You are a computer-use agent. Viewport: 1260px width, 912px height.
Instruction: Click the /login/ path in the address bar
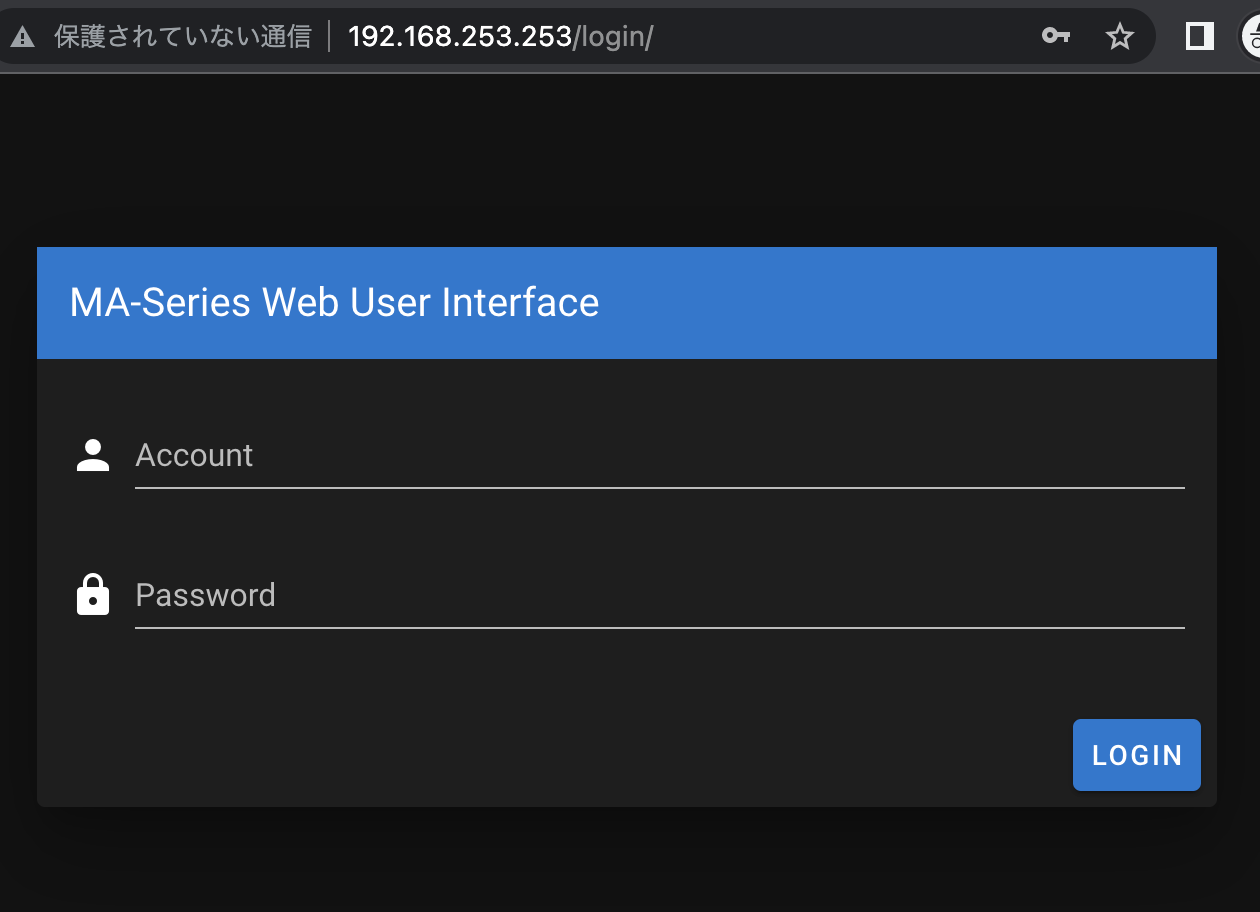pos(613,37)
